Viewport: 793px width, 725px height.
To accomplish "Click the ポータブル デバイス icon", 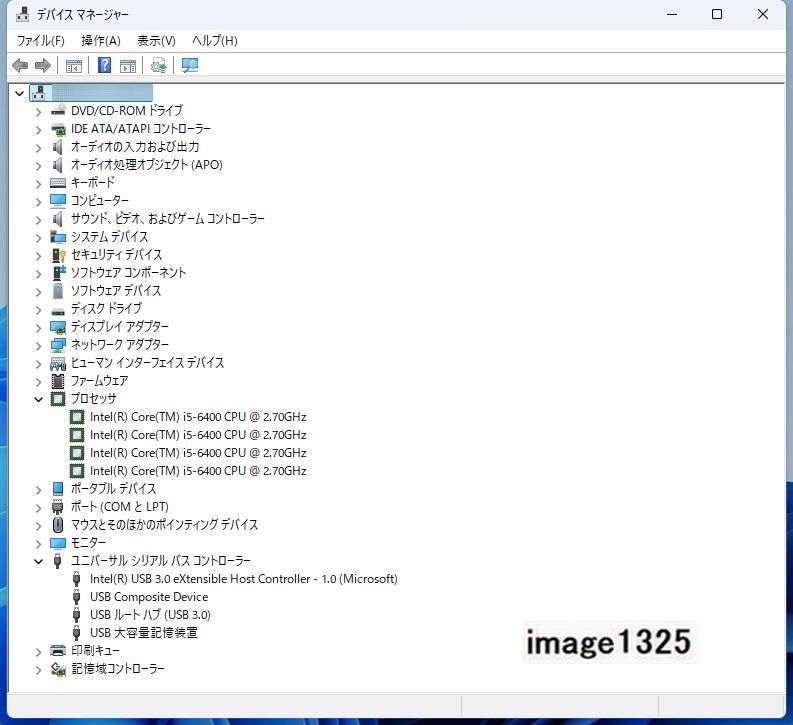I will pyautogui.click(x=58, y=488).
